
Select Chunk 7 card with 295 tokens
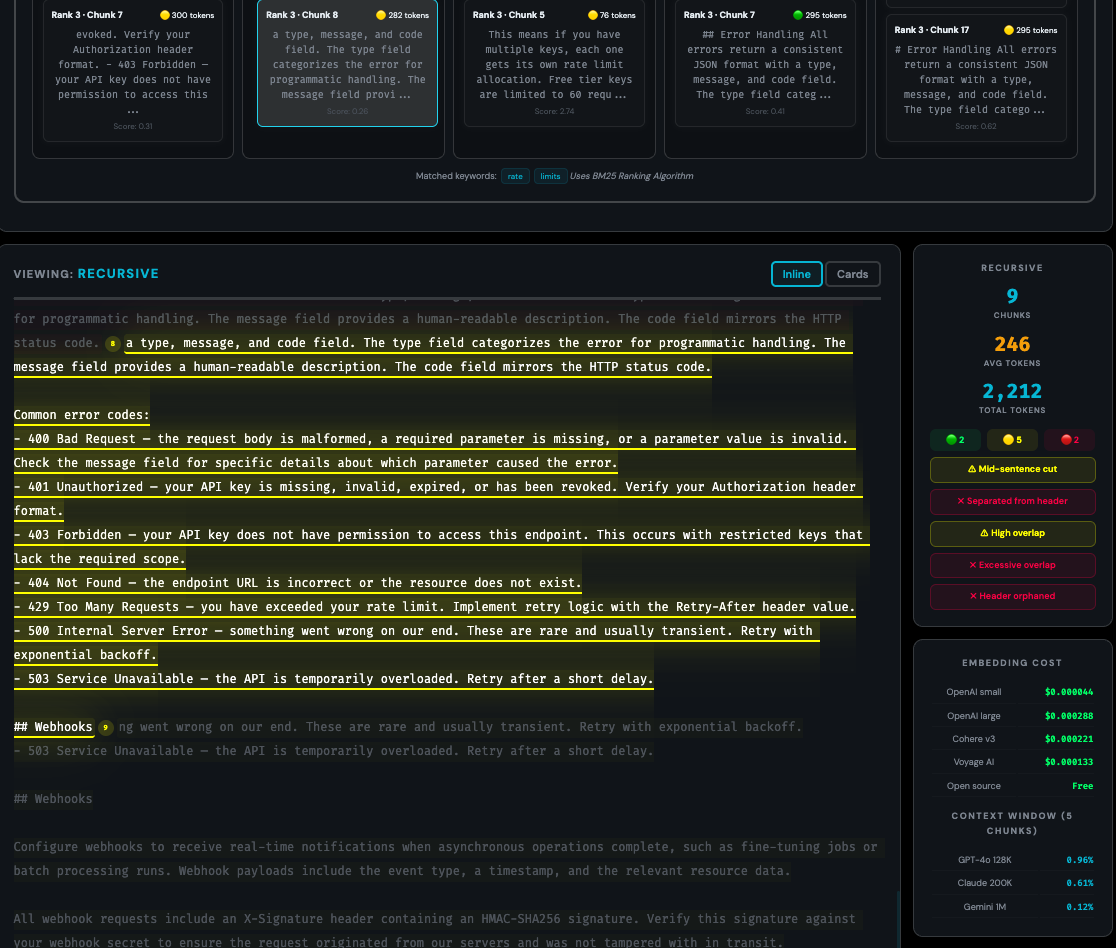coord(765,63)
